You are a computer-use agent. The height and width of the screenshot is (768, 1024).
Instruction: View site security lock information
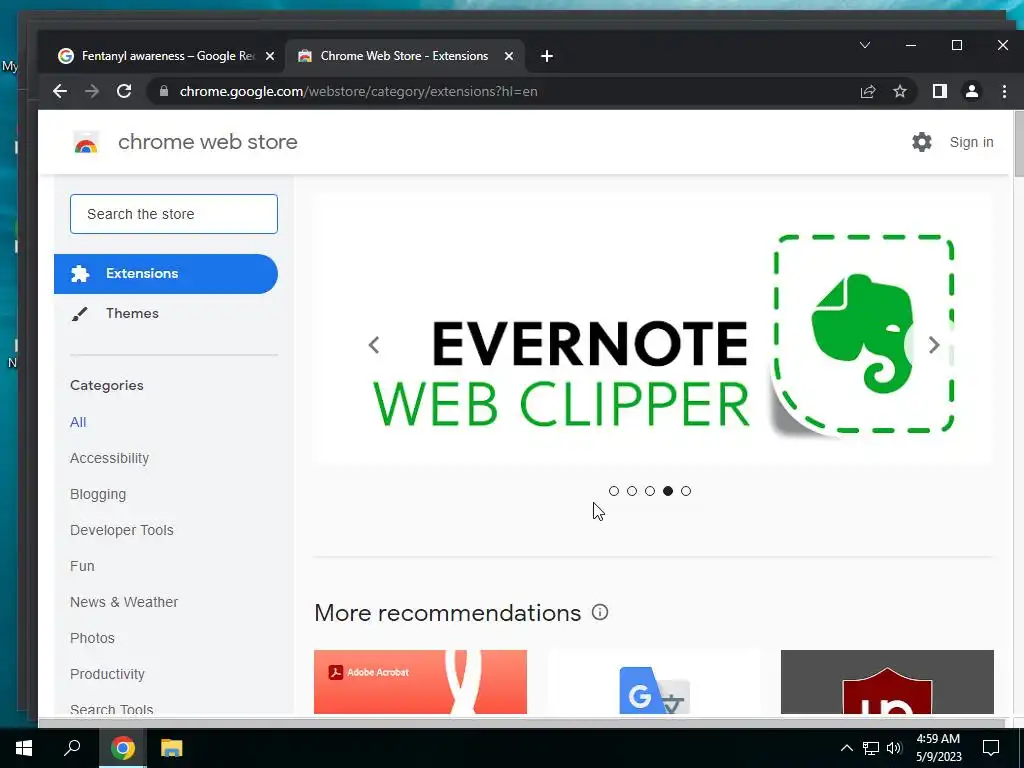[164, 91]
